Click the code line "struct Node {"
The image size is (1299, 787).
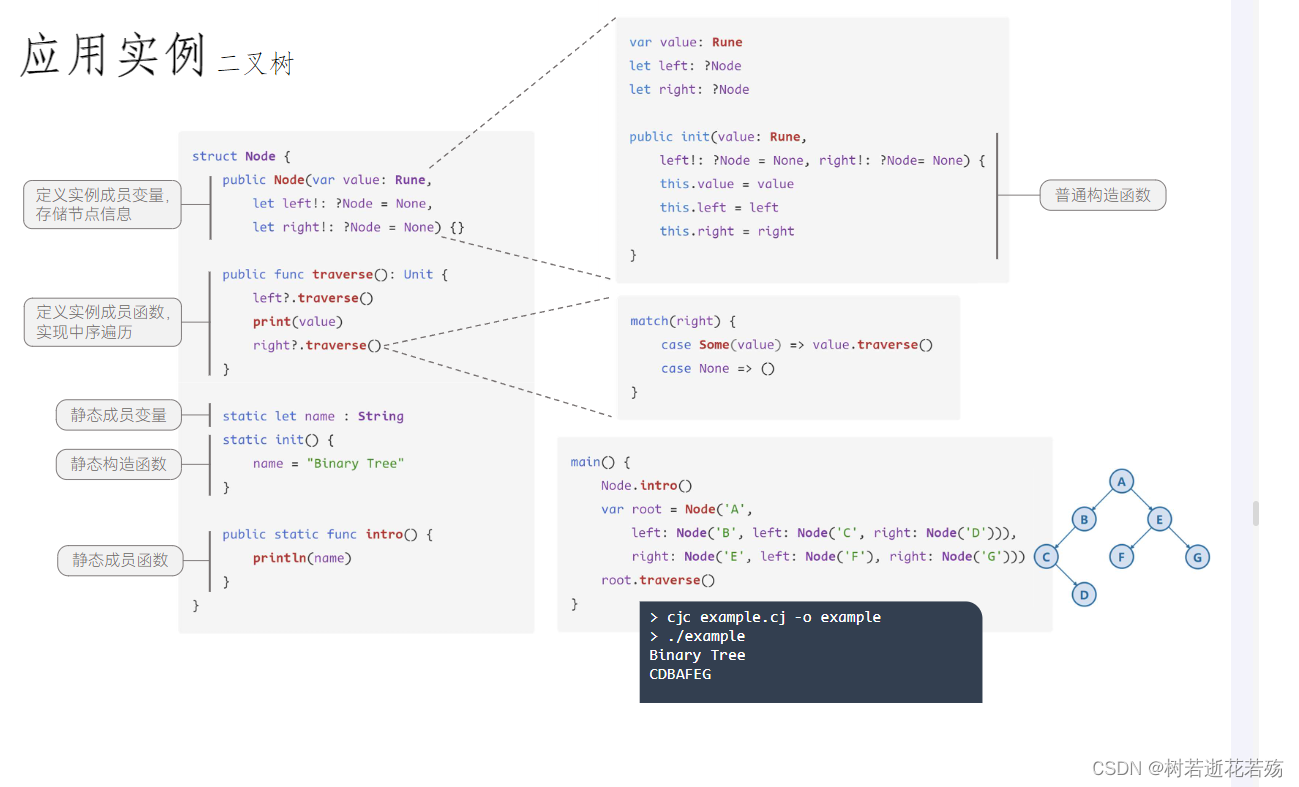(x=241, y=156)
